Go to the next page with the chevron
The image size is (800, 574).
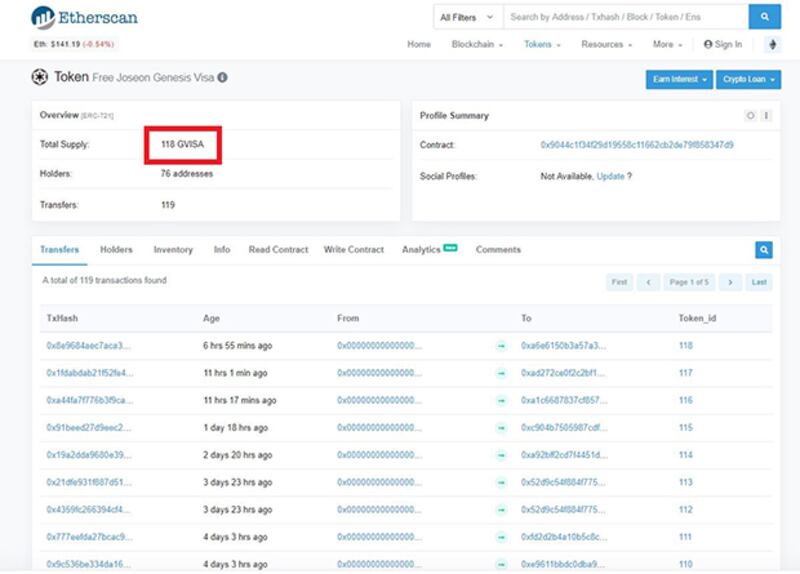[730, 282]
